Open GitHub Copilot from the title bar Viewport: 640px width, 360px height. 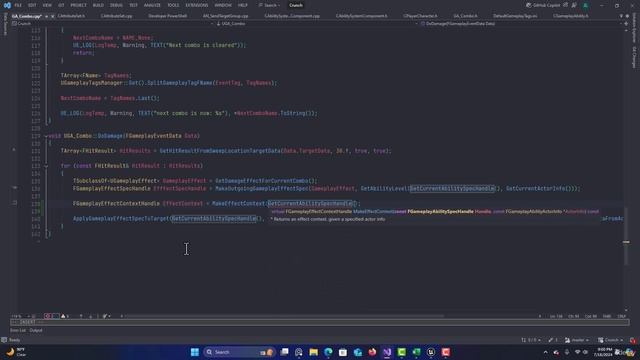pyautogui.click(x=543, y=5)
